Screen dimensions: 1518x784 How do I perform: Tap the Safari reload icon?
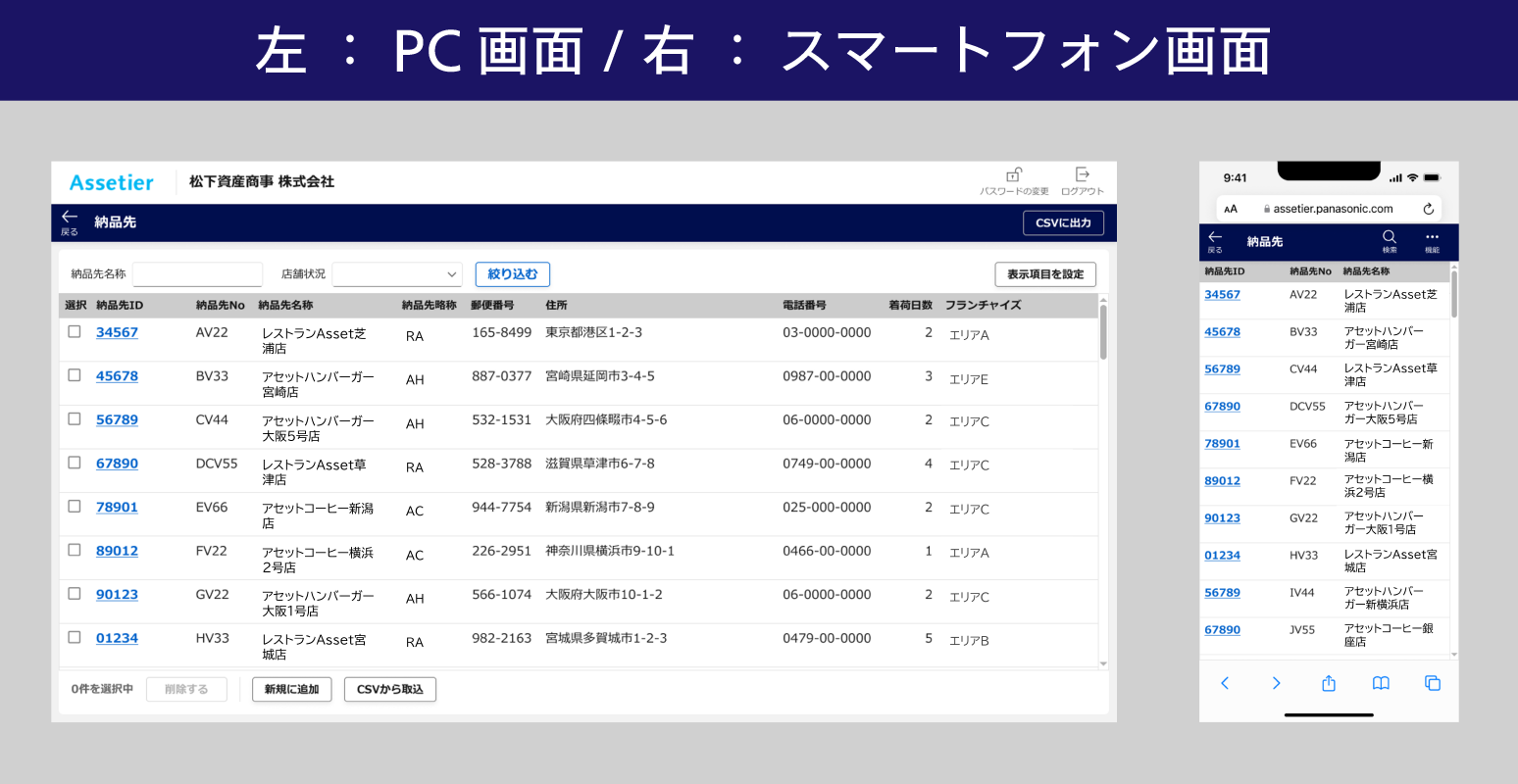point(1429,209)
